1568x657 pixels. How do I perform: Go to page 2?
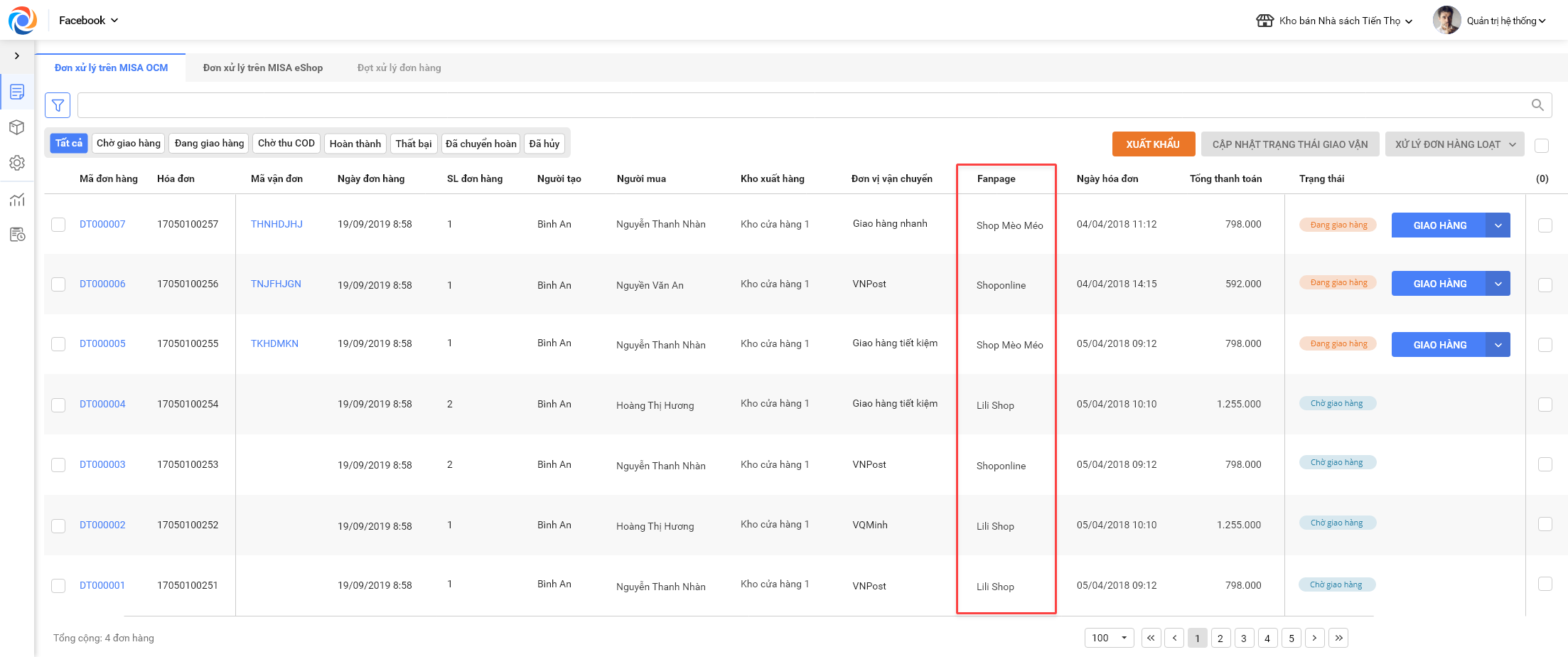(x=1220, y=638)
